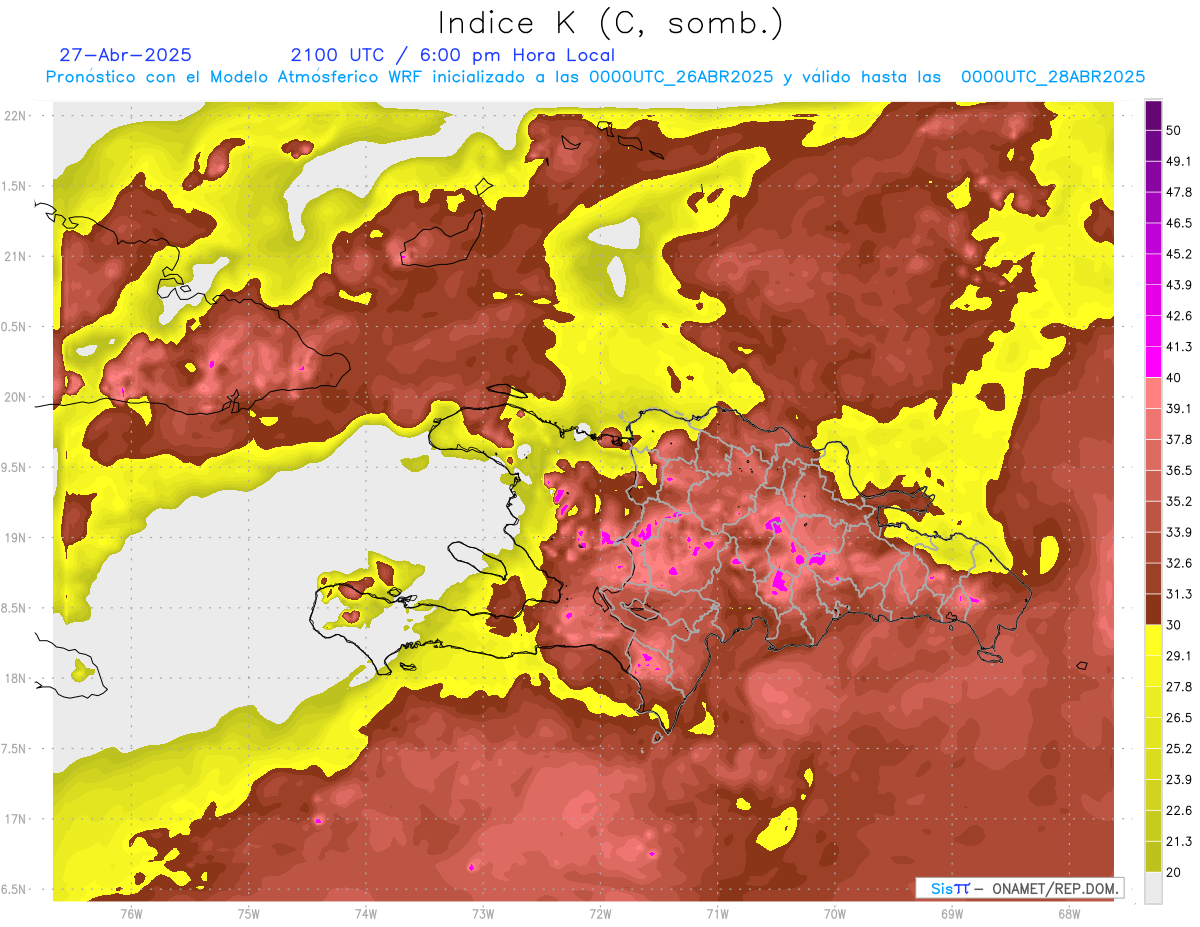
Task: Click the "36.5" colorbar label
Action: pyautogui.click(x=1179, y=470)
